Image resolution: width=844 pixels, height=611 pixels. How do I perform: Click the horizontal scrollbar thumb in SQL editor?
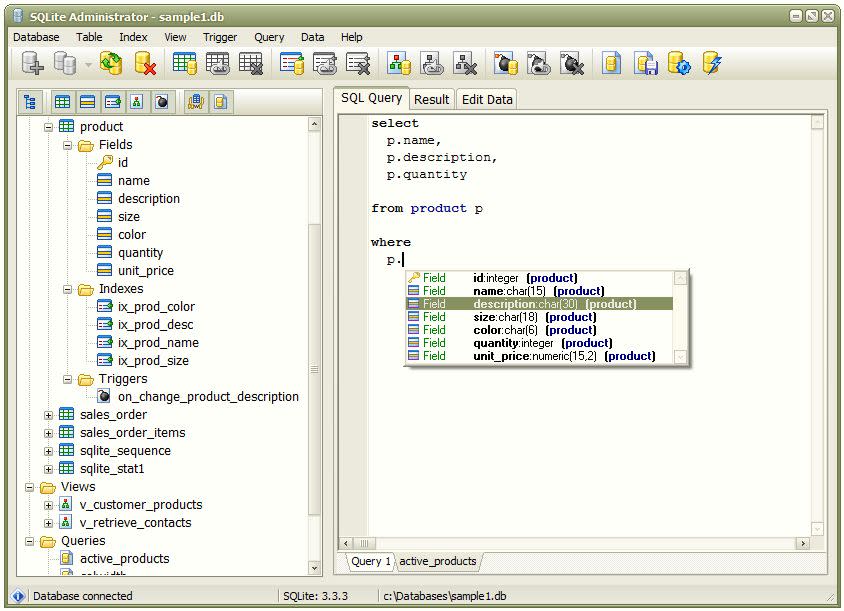[364, 543]
